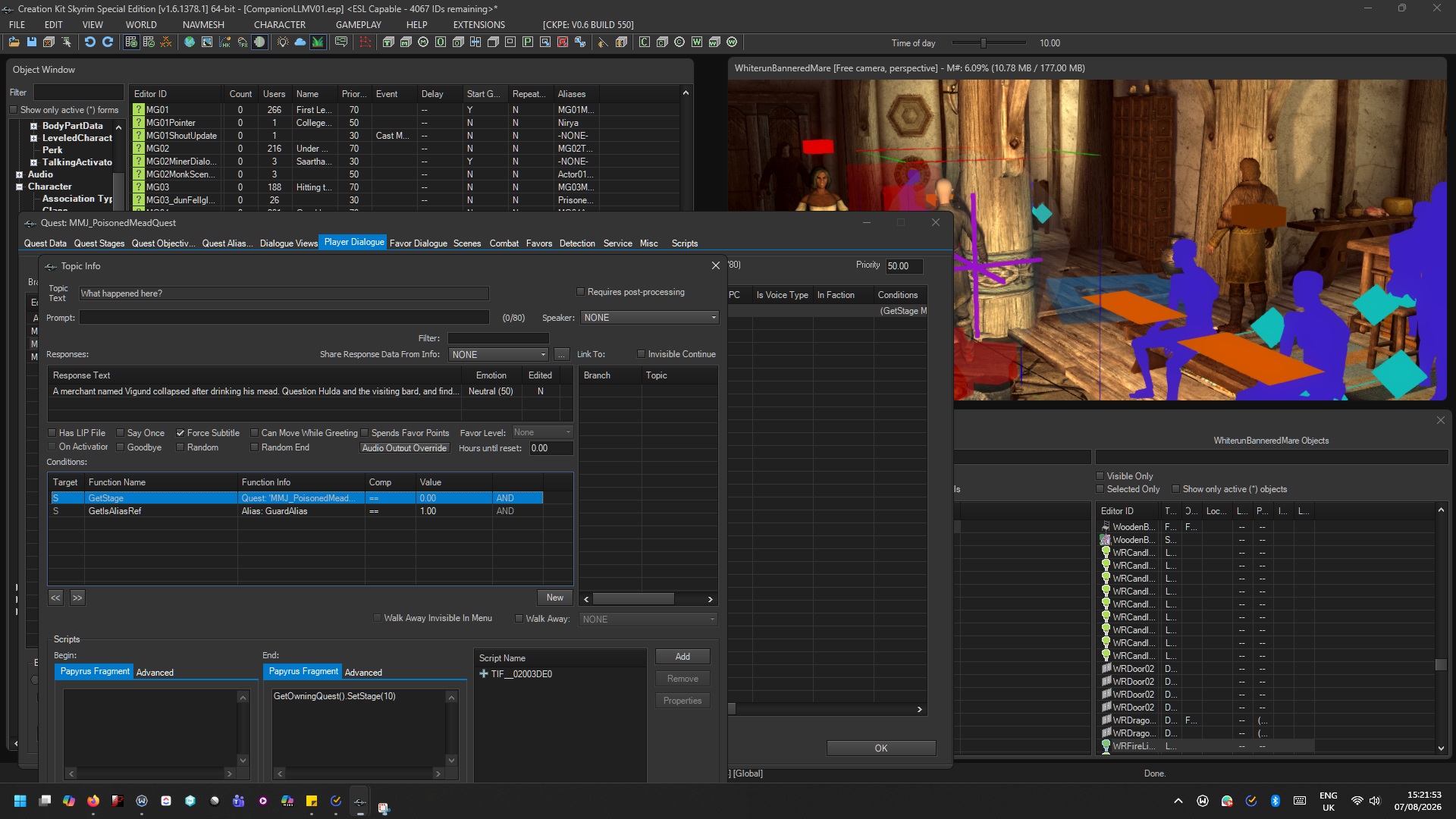Viewport: 1456px width, 819px height.
Task: Click the red crossed box toolbar icon
Action: pos(563,42)
